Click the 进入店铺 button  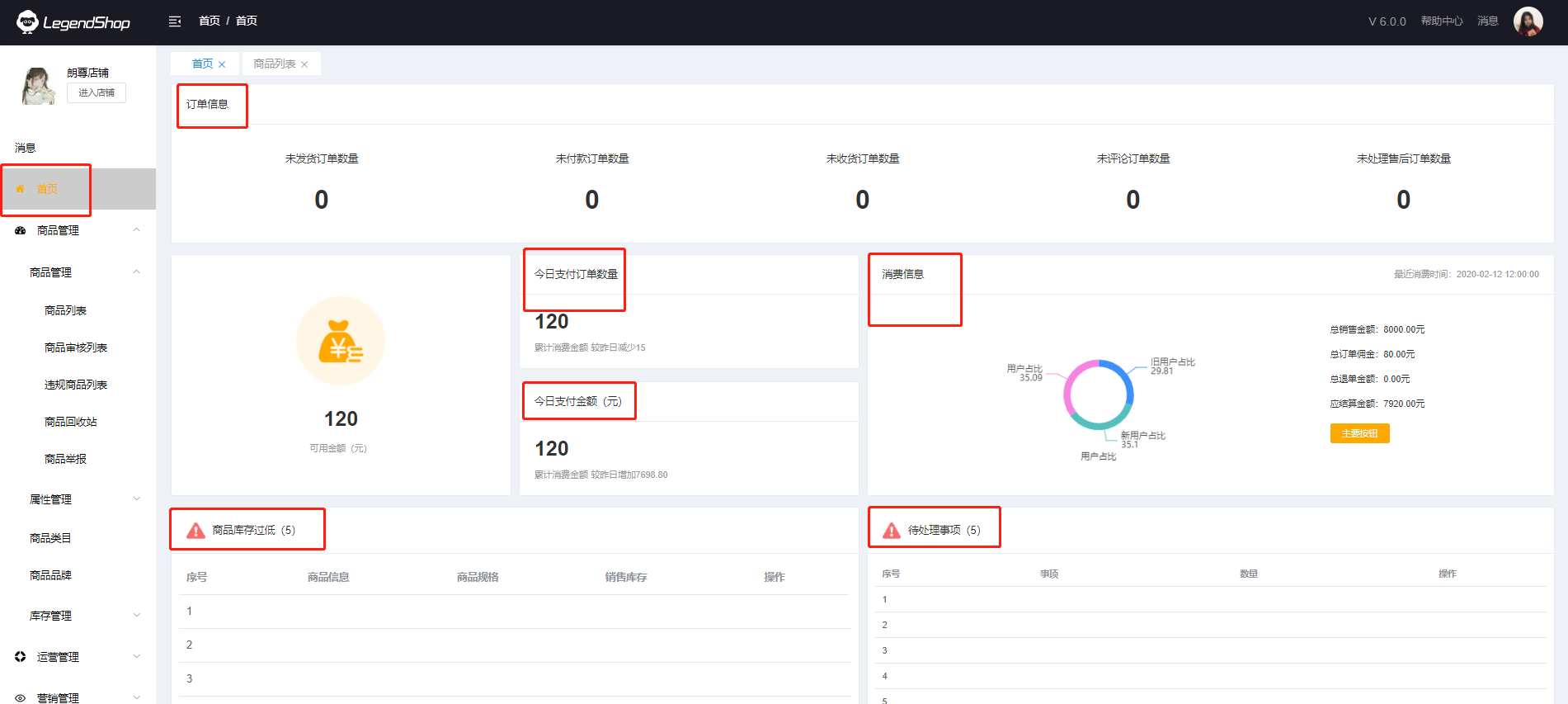(x=97, y=92)
